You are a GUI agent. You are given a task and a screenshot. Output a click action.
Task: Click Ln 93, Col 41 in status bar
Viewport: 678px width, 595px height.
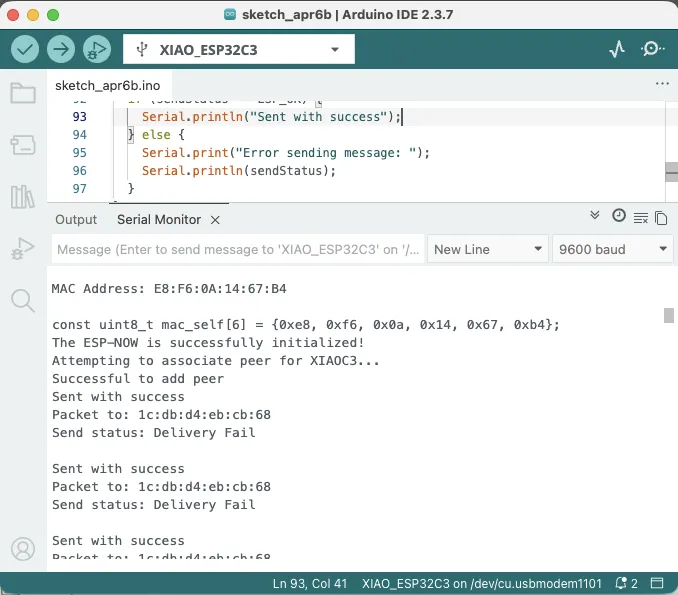coord(310,584)
